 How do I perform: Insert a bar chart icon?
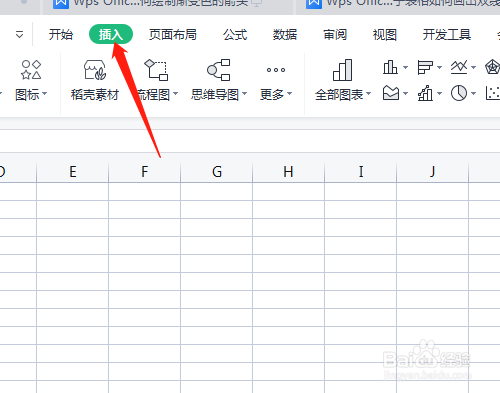point(425,67)
